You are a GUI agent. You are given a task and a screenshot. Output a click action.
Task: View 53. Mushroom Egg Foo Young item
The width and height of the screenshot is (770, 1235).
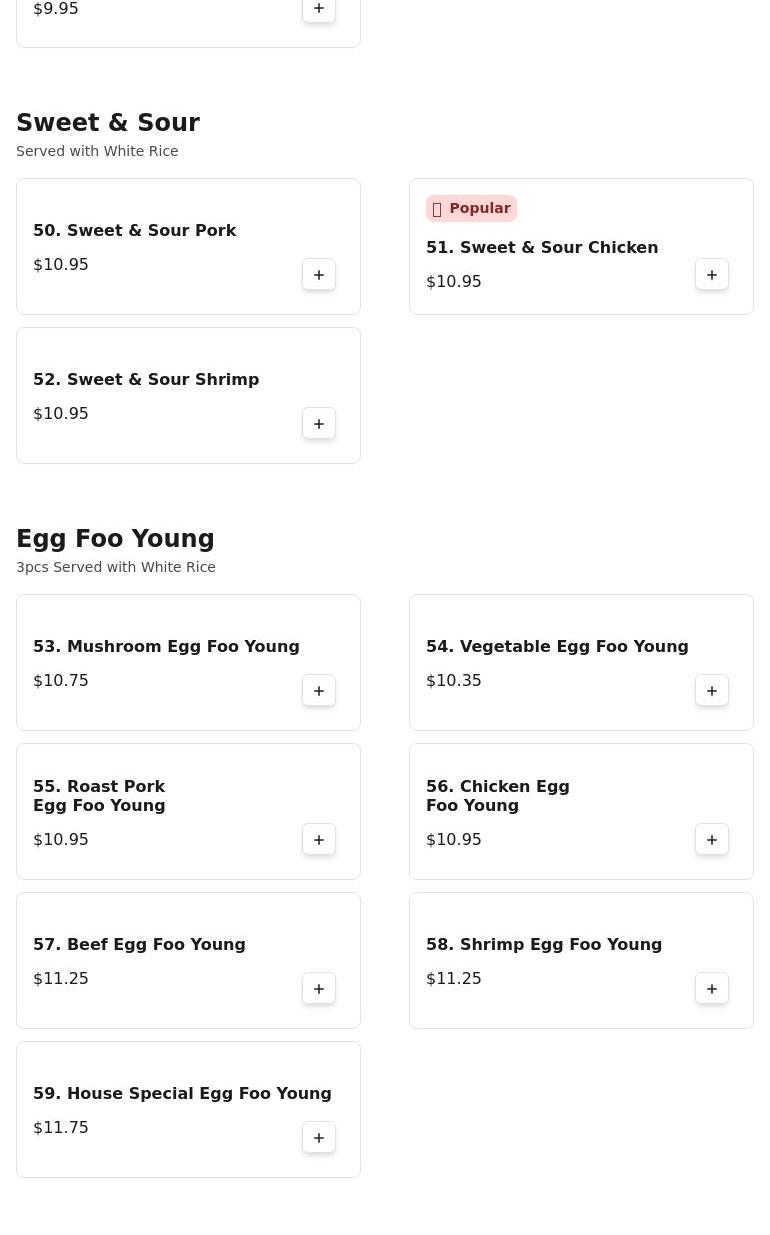tap(166, 647)
